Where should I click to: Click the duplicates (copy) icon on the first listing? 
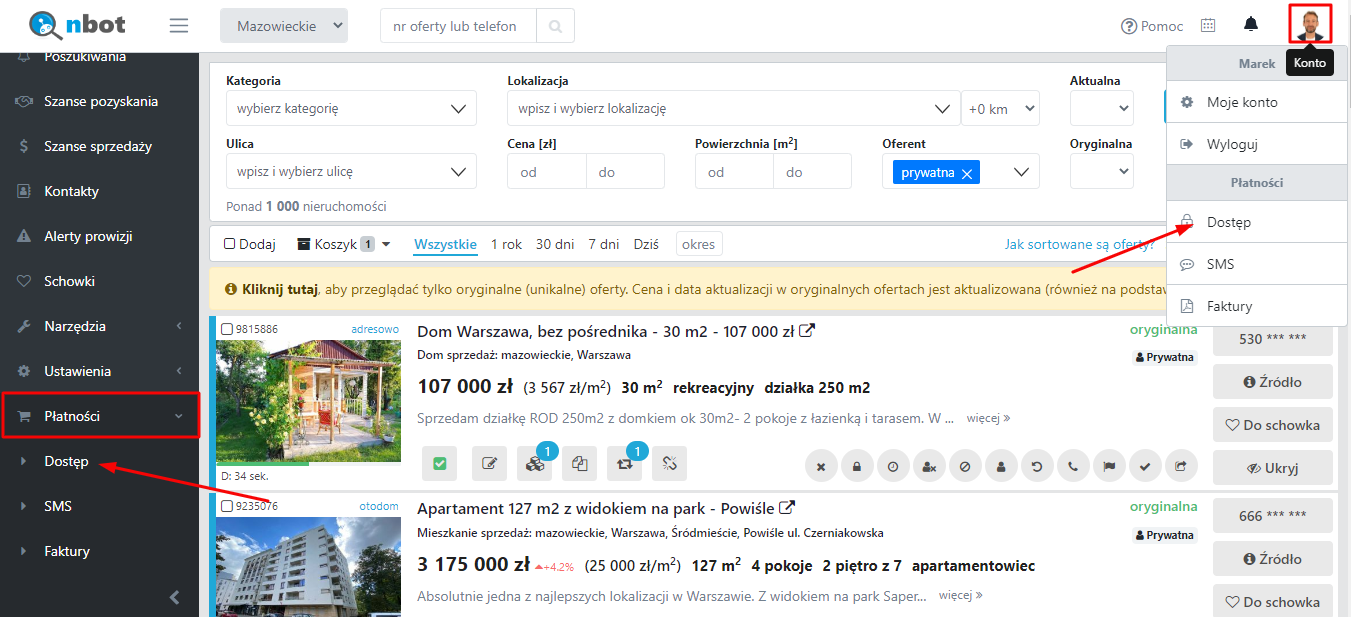pos(579,464)
